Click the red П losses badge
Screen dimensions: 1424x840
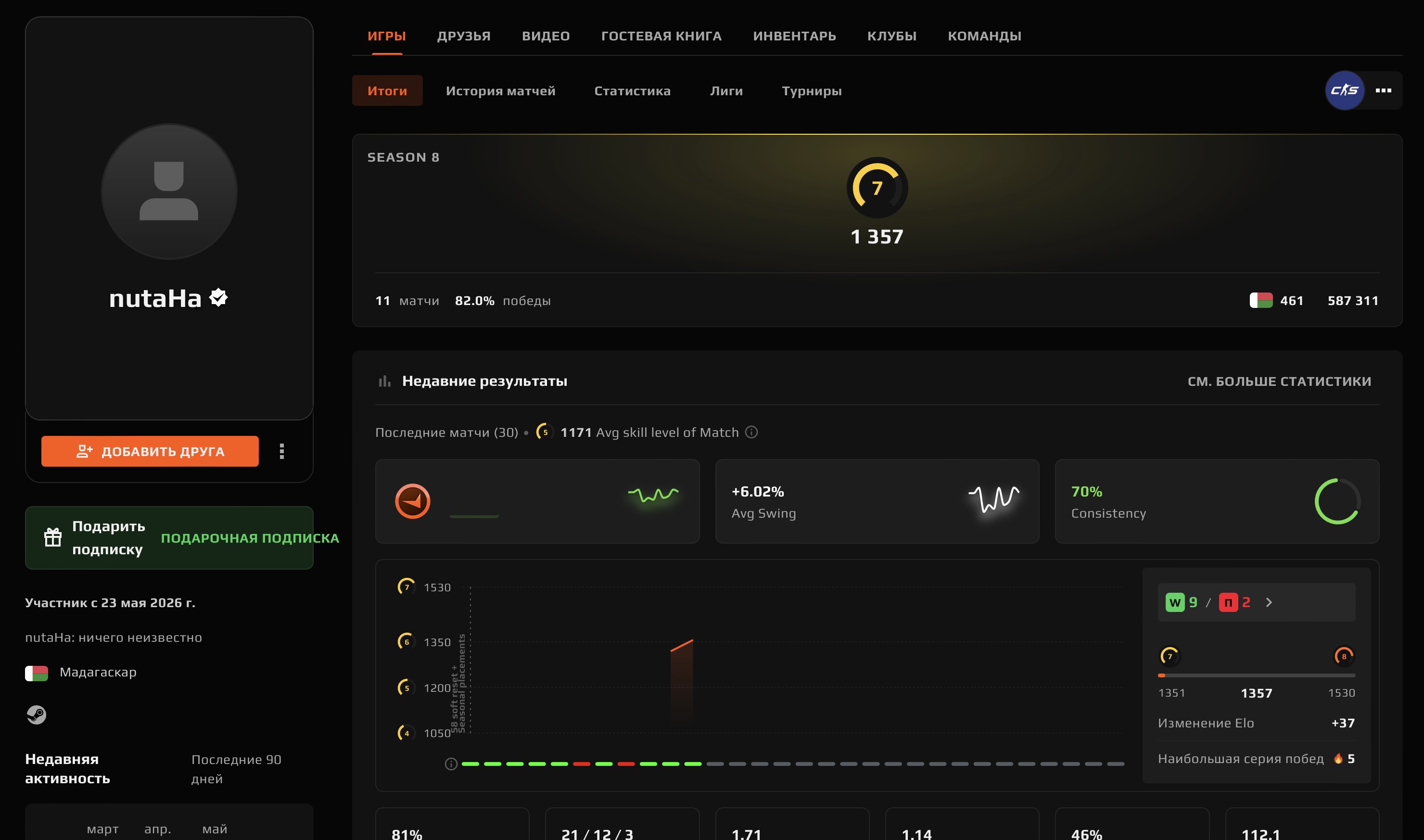click(1228, 602)
